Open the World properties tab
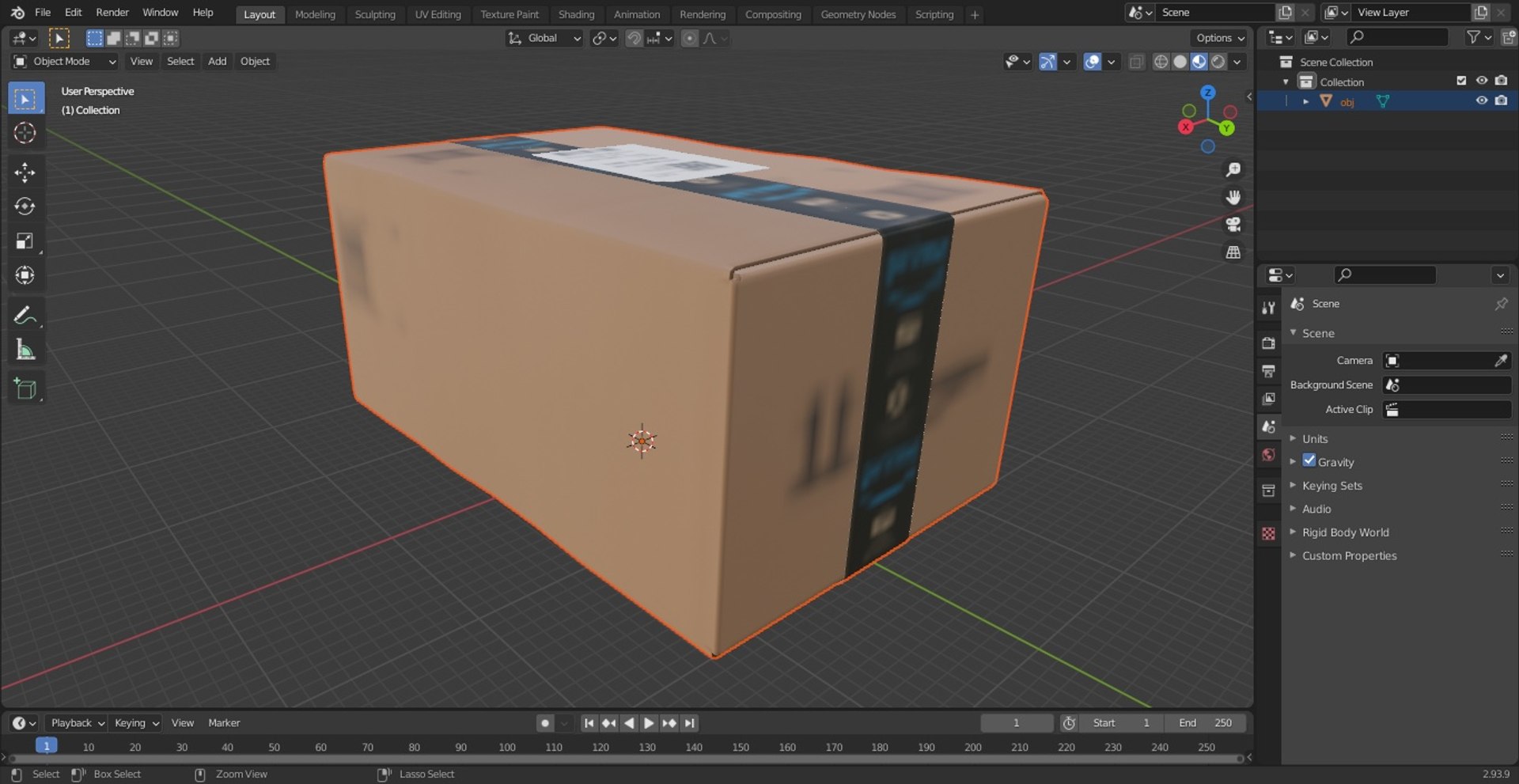Image resolution: width=1519 pixels, height=784 pixels. (x=1269, y=455)
